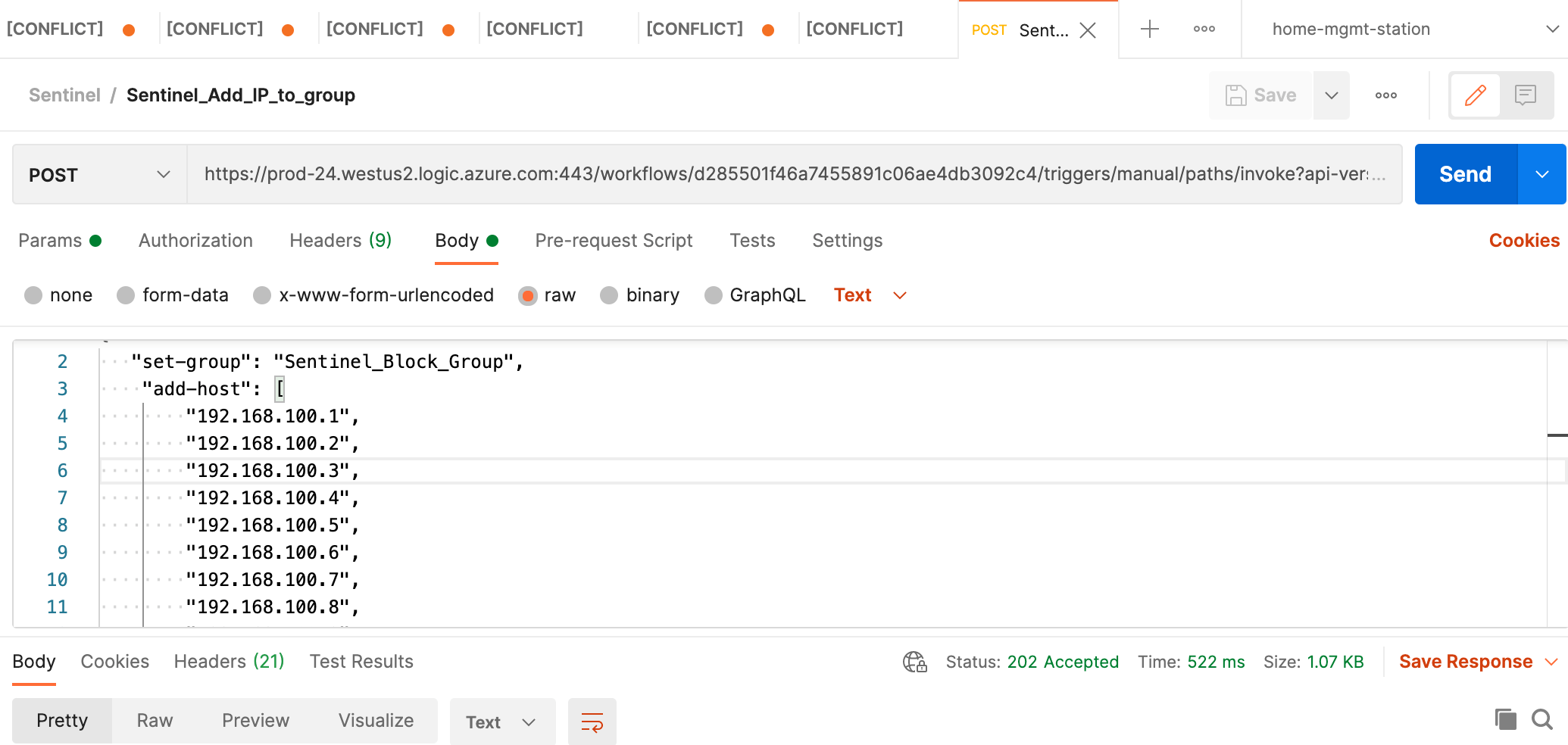Viewport: 1568px width, 745px height.
Task: Open the request documentation pencil icon
Action: coord(1475,95)
